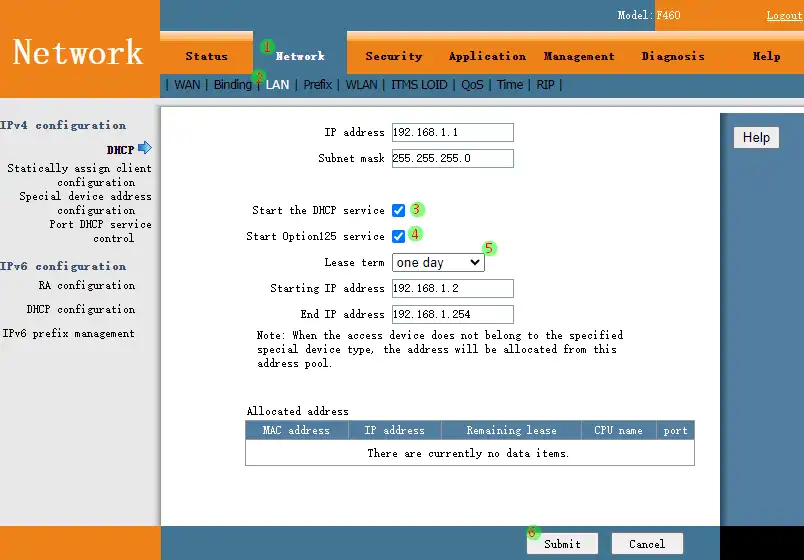Select IPv6 prefix management in sidebar
This screenshot has height=560, width=804.
(x=68, y=334)
